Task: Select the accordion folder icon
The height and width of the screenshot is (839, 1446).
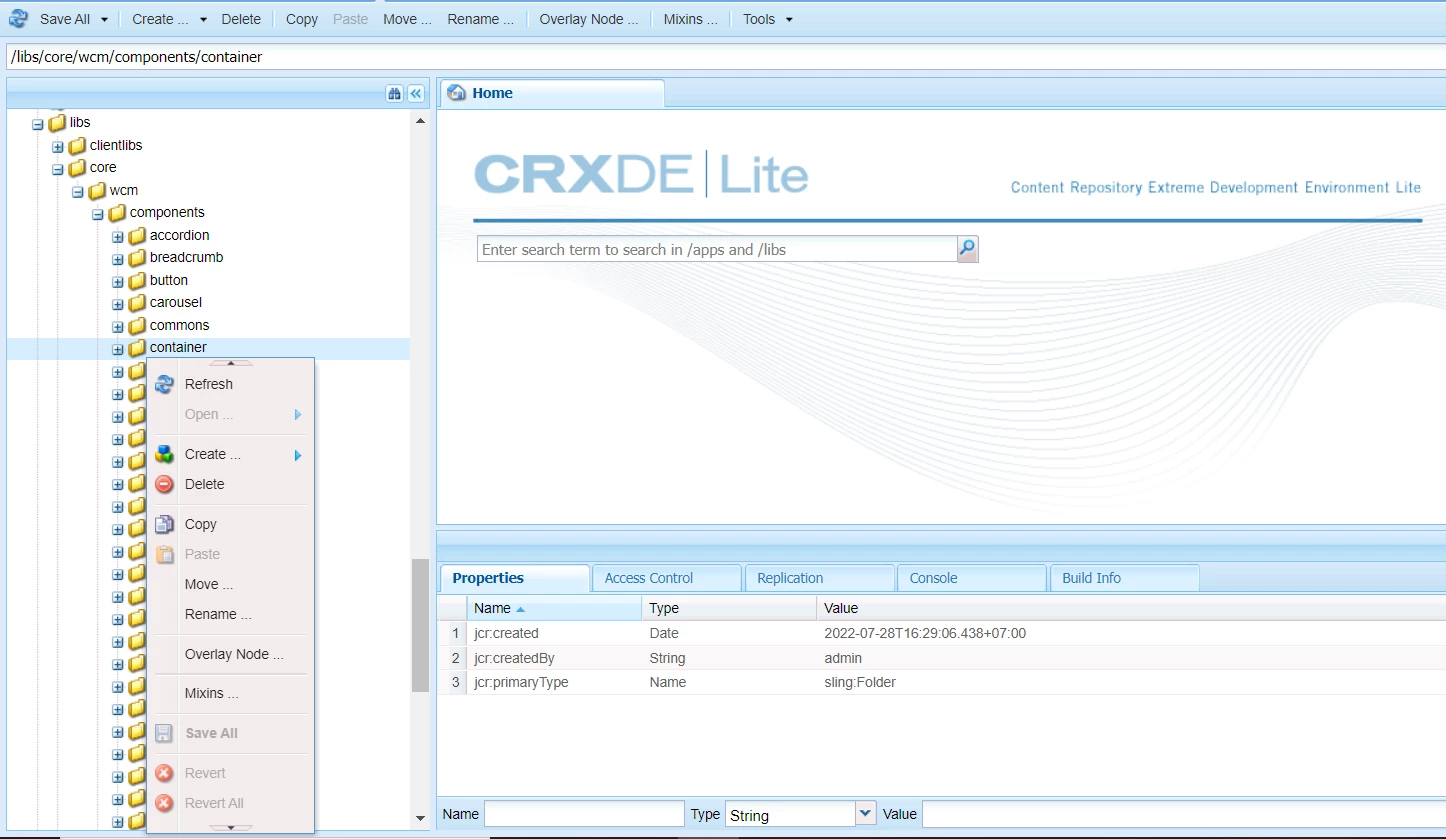Action: [x=137, y=236]
